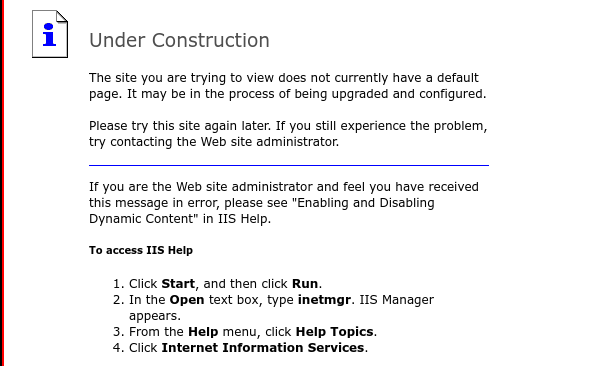614x366 pixels.
Task: Click the blue information page icon
Action: point(50,34)
